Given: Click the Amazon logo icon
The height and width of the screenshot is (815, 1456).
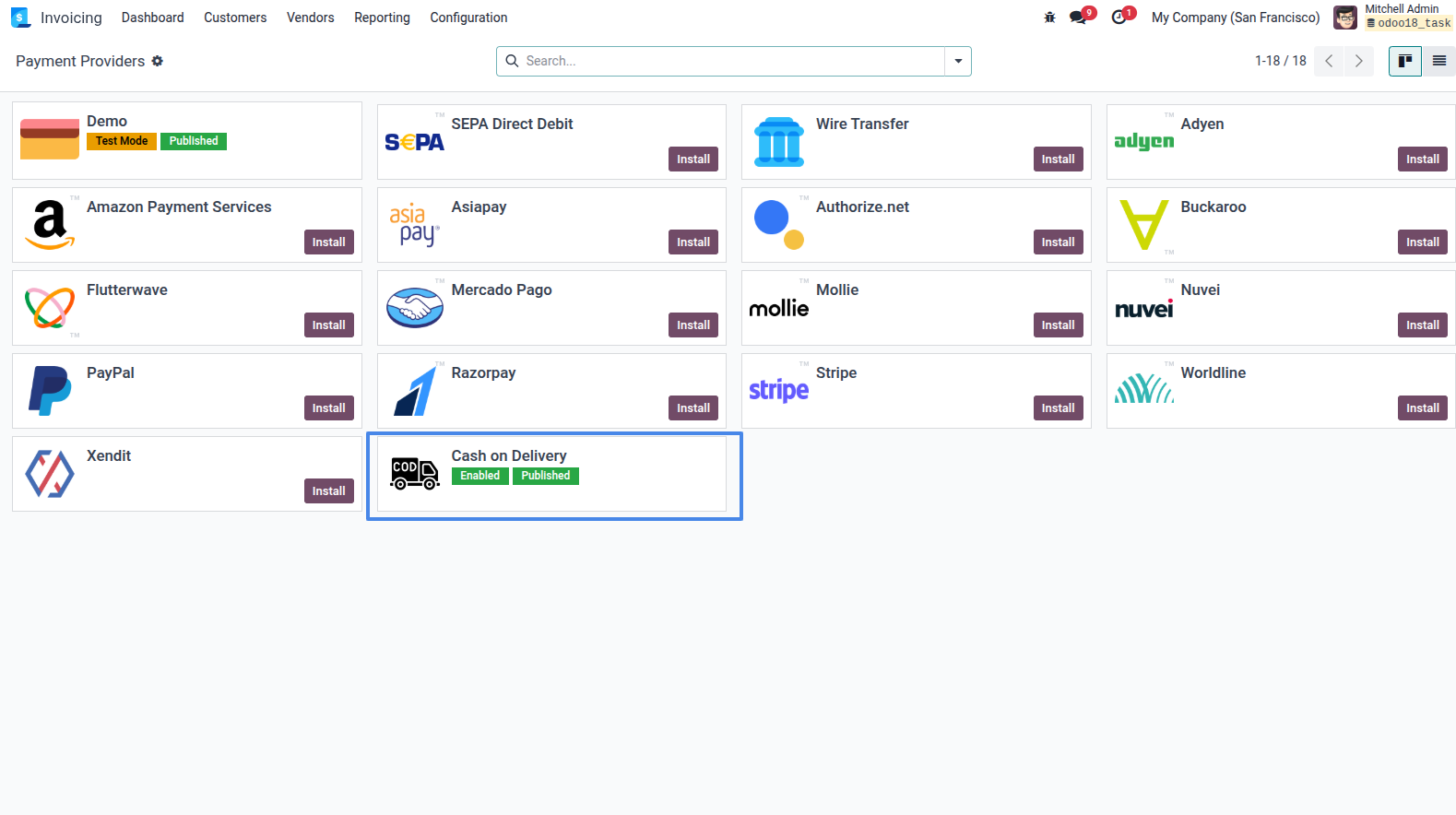Looking at the screenshot, I should click(50, 225).
